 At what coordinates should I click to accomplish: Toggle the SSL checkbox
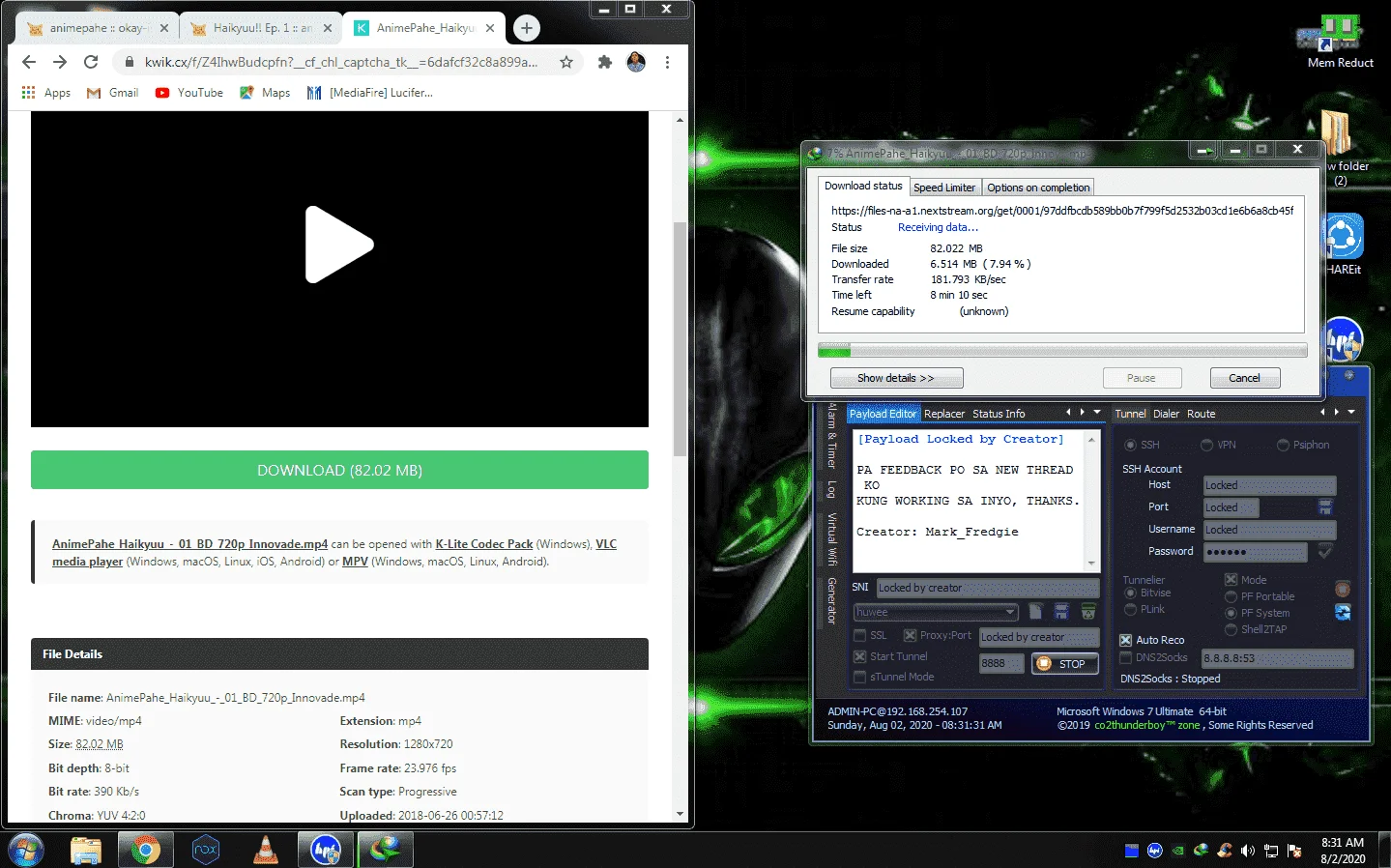[859, 635]
